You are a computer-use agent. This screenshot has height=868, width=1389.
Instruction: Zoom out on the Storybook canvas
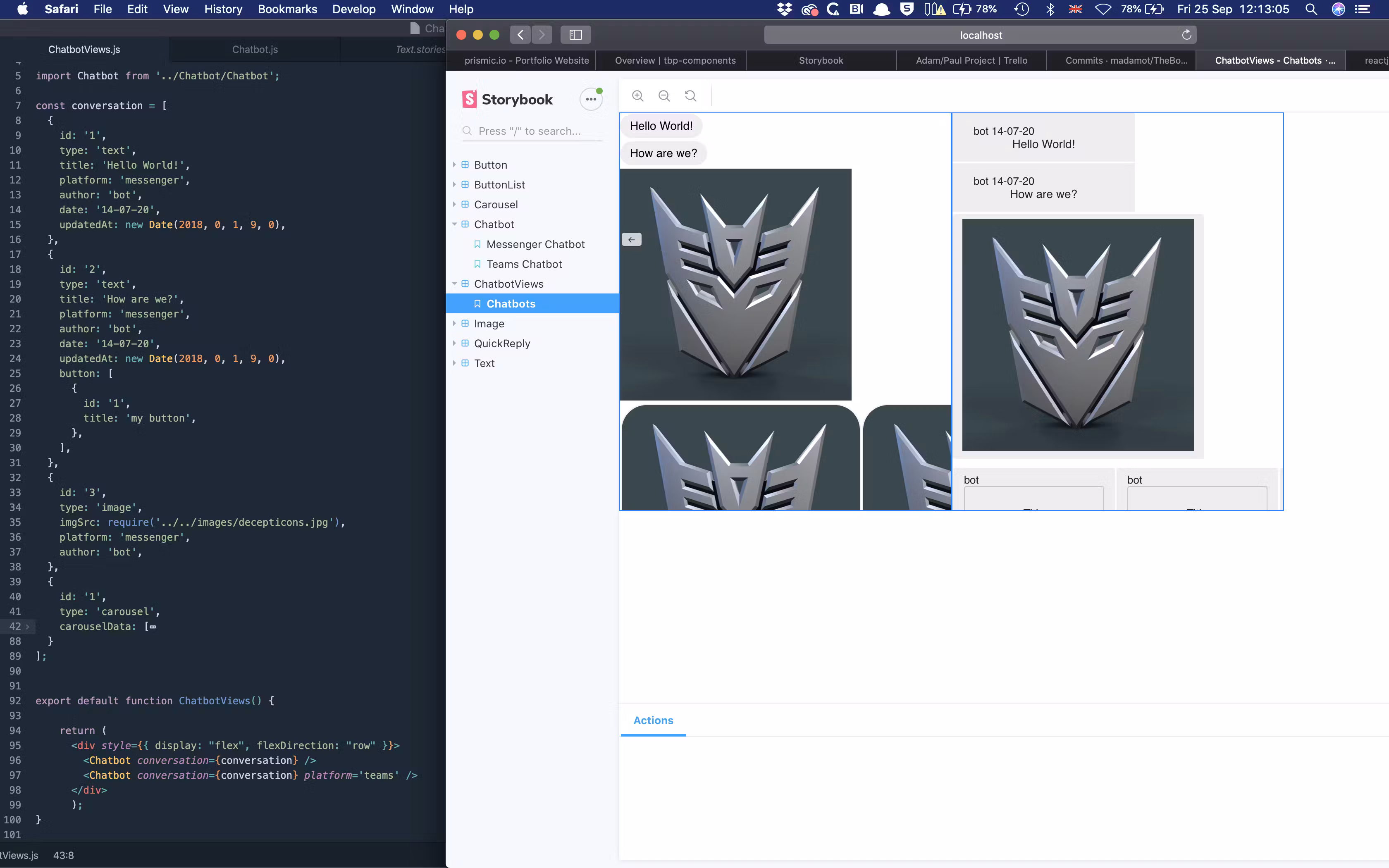[664, 96]
